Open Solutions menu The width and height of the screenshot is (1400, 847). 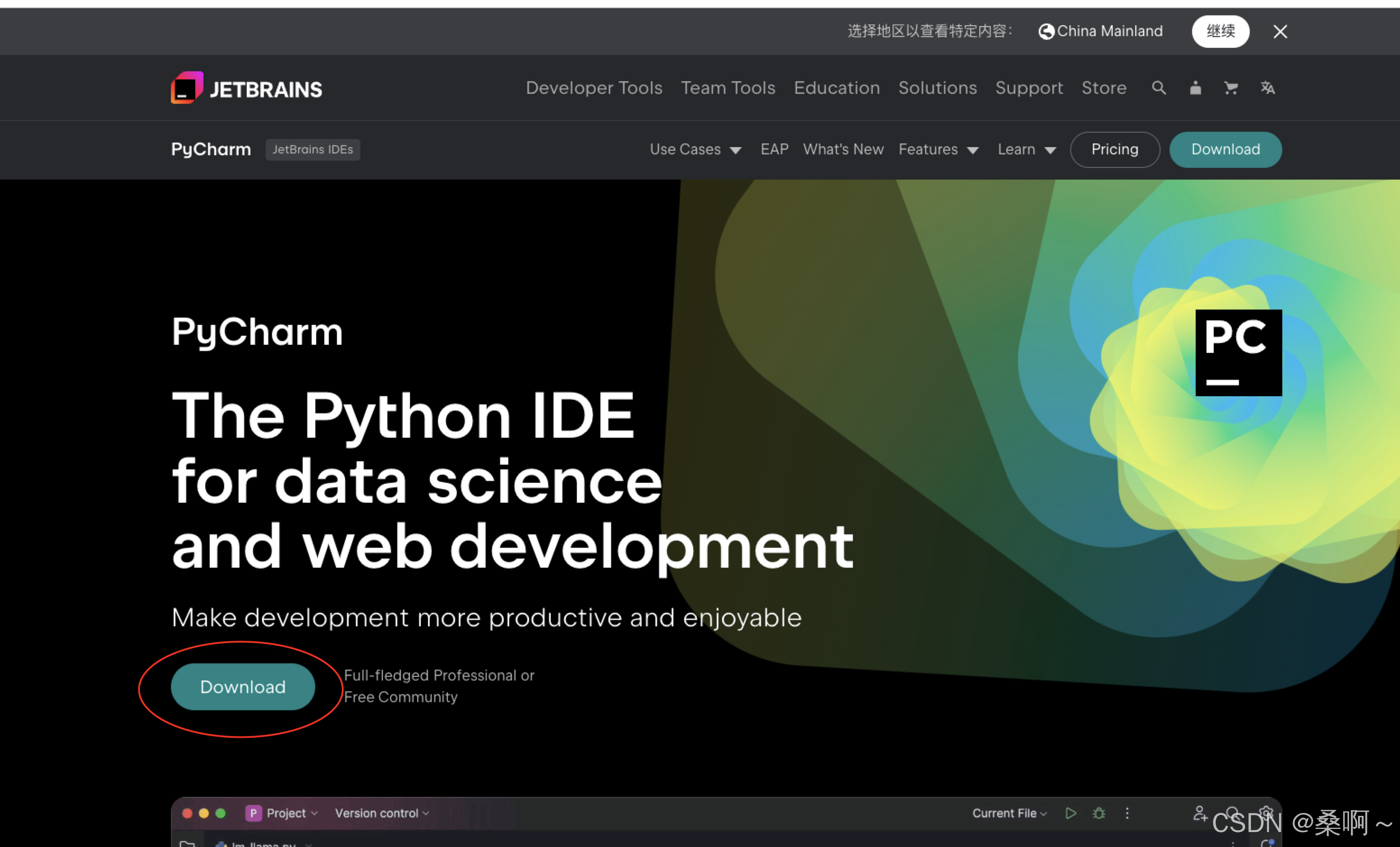click(938, 88)
